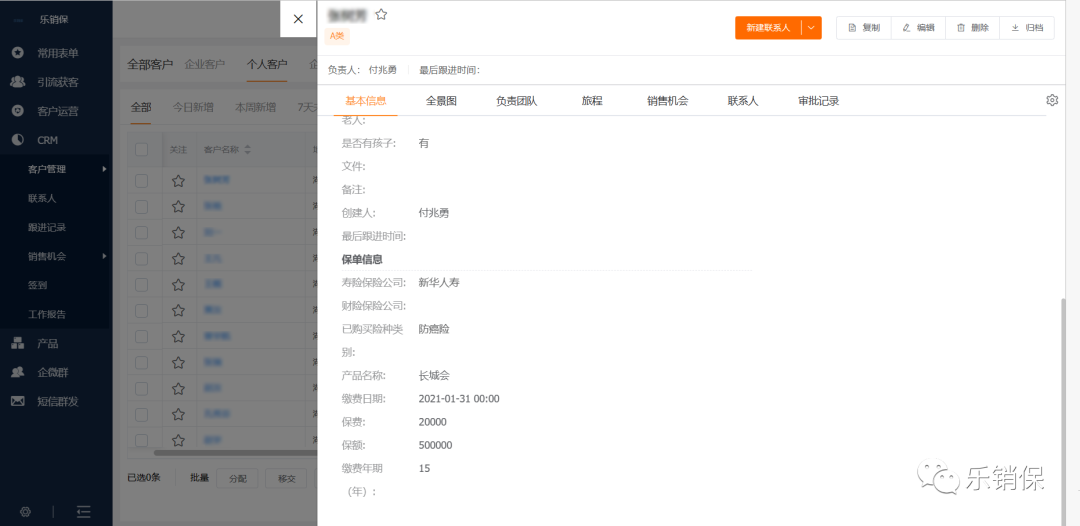Tick the select-all checkbox in the table header
The width and height of the screenshot is (1080, 526).
click(141, 149)
